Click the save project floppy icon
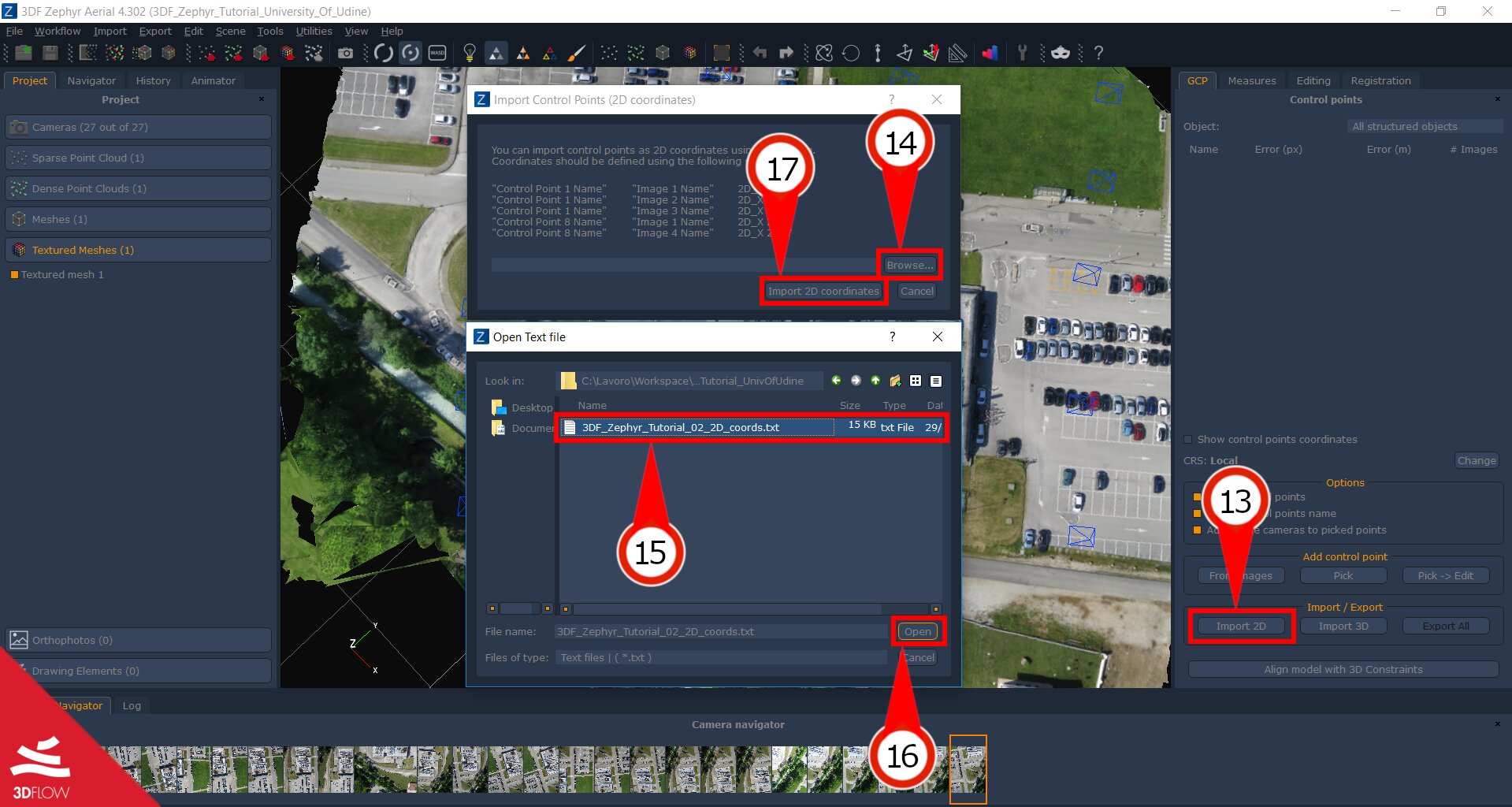 50,53
